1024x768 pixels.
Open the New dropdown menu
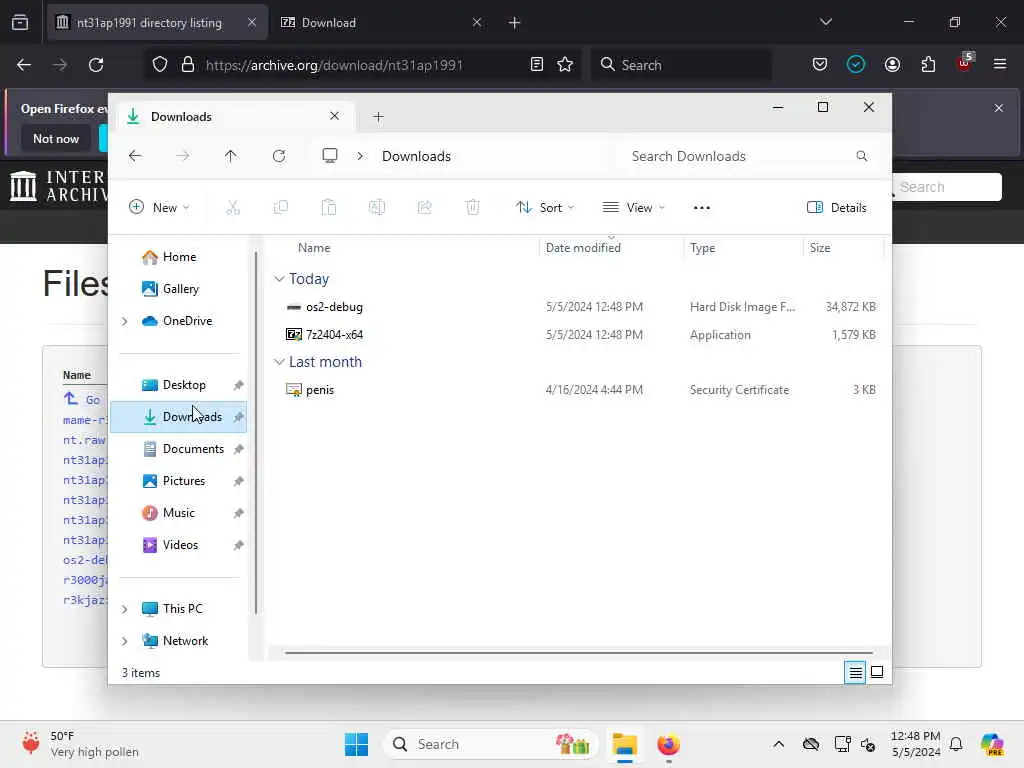(159, 208)
